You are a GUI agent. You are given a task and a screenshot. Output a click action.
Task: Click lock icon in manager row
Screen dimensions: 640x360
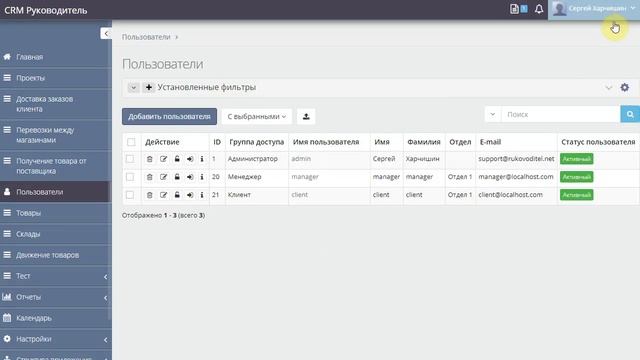point(177,177)
